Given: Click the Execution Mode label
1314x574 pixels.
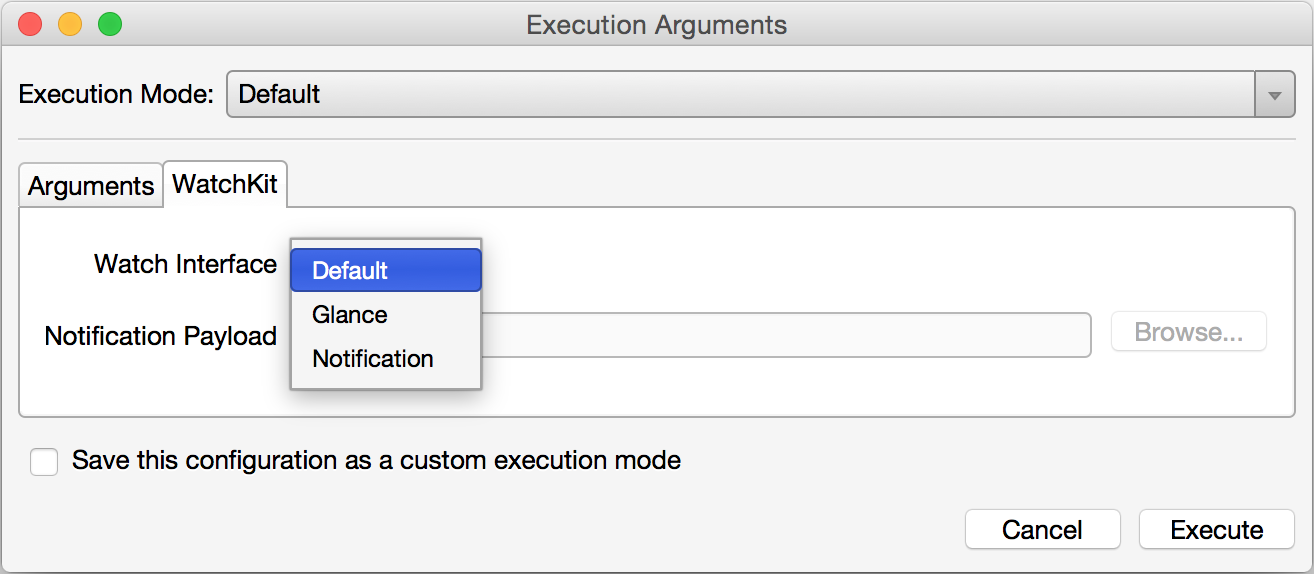Looking at the screenshot, I should 116,95.
